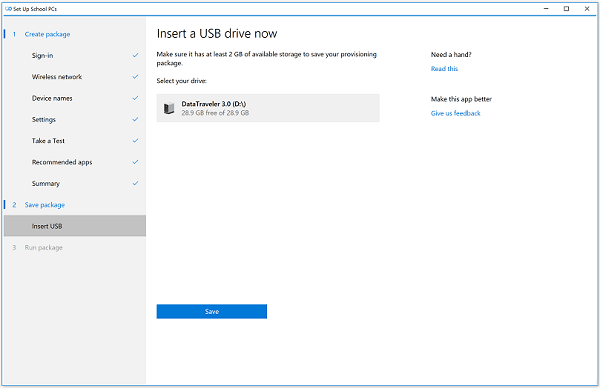Screen dimensions: 600x388
Task: Click the checkmark next to Sign-in
Action: (x=135, y=55)
